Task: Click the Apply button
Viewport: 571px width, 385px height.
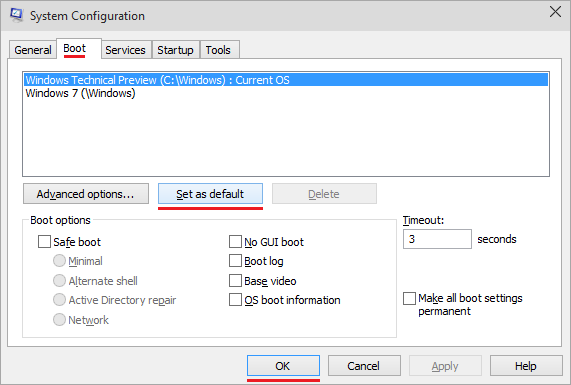Action: pyautogui.click(x=445, y=365)
